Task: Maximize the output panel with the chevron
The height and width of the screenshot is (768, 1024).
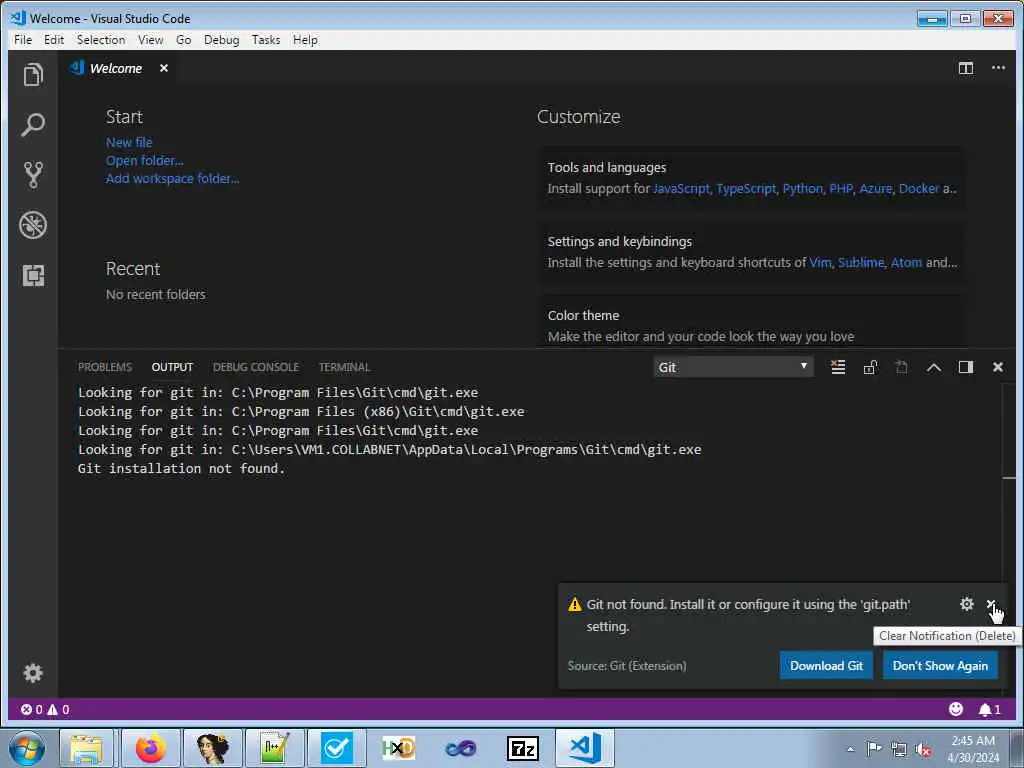Action: pos(933,367)
